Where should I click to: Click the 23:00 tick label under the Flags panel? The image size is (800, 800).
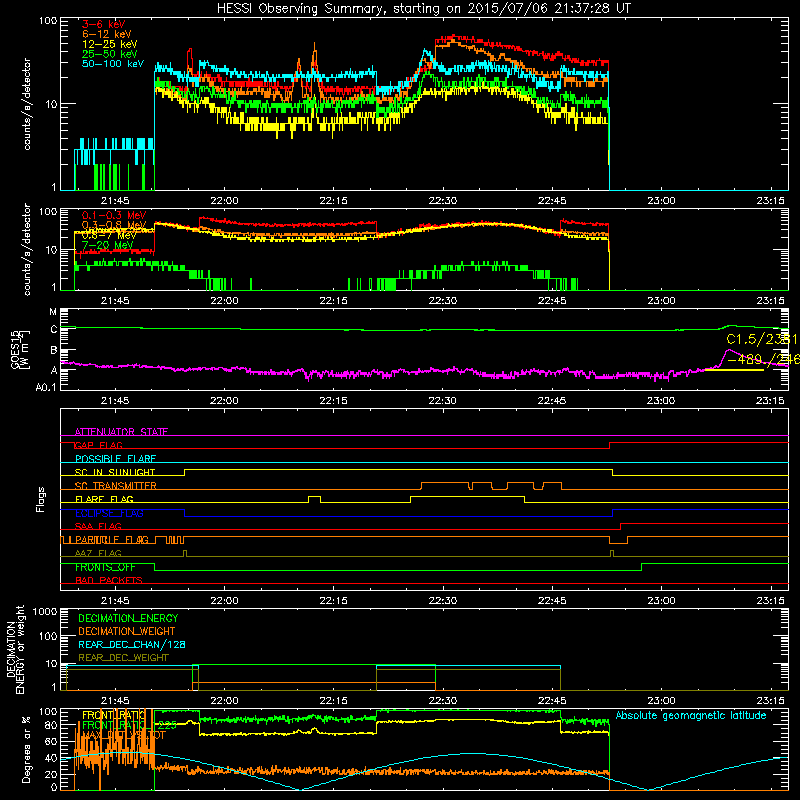(x=661, y=601)
